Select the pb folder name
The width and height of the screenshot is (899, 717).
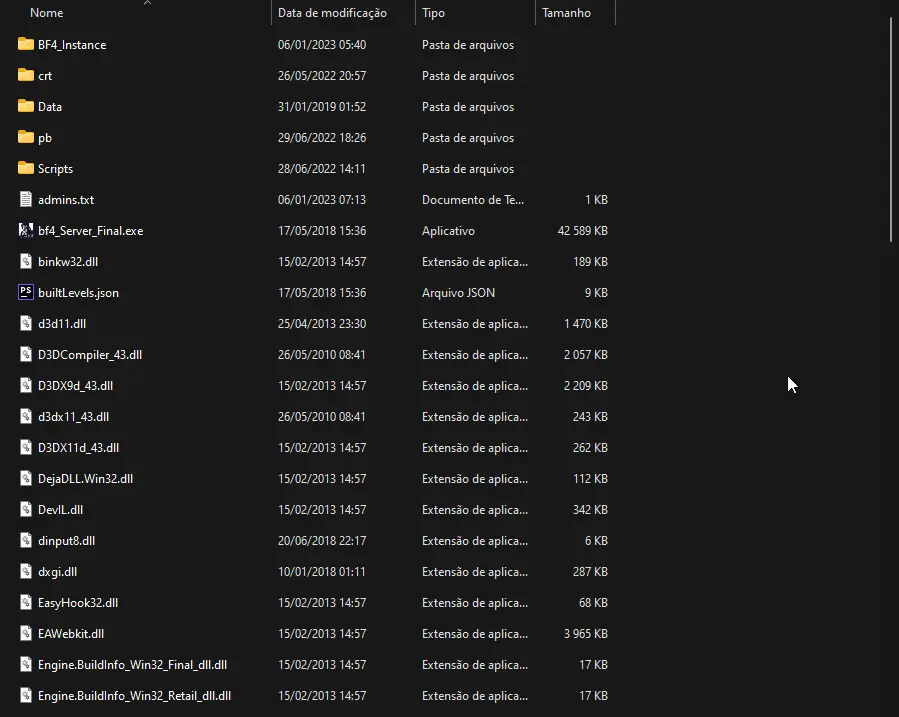(x=45, y=138)
